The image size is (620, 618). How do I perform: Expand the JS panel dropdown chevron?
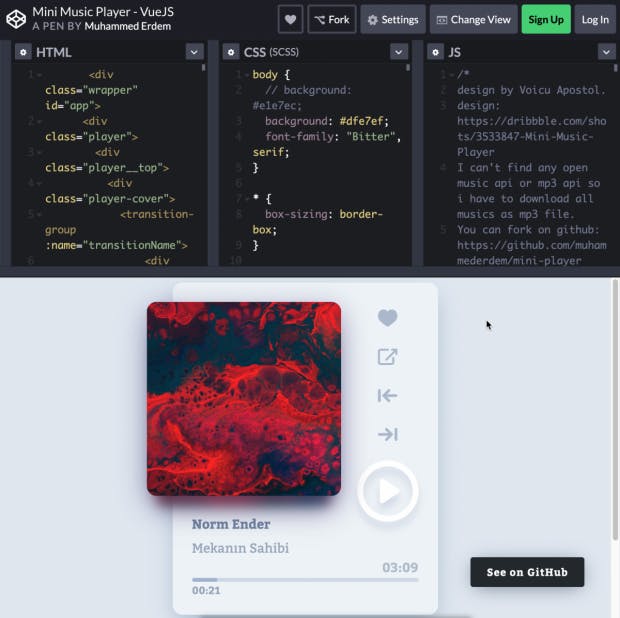(x=606, y=52)
